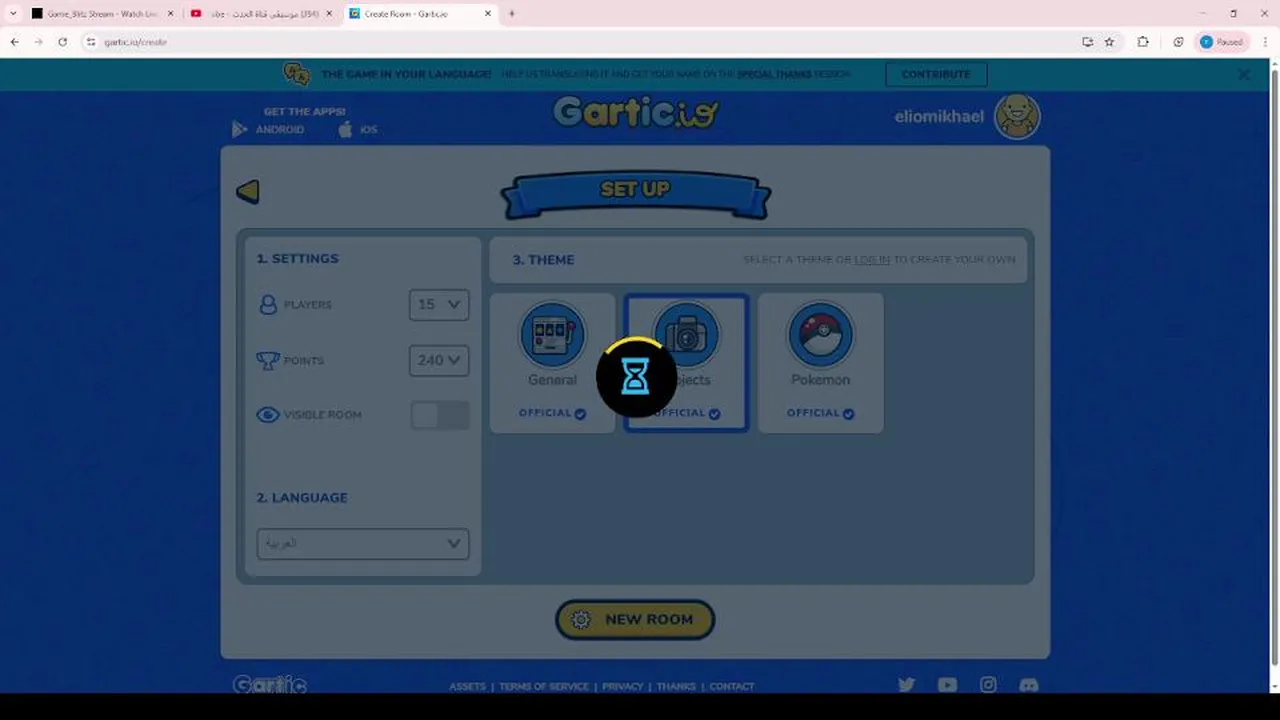
Task: Pick the Pokemon theme card
Action: coord(820,363)
